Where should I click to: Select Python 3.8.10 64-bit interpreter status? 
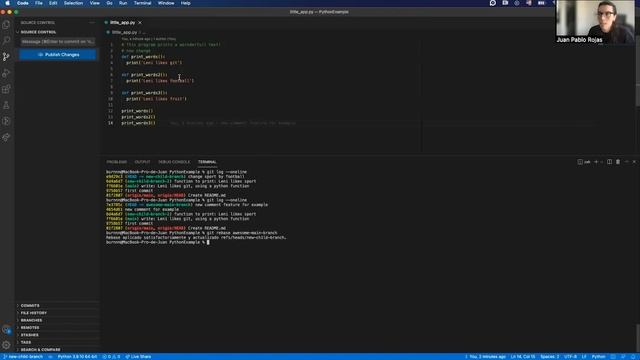pyautogui.click(x=77, y=357)
